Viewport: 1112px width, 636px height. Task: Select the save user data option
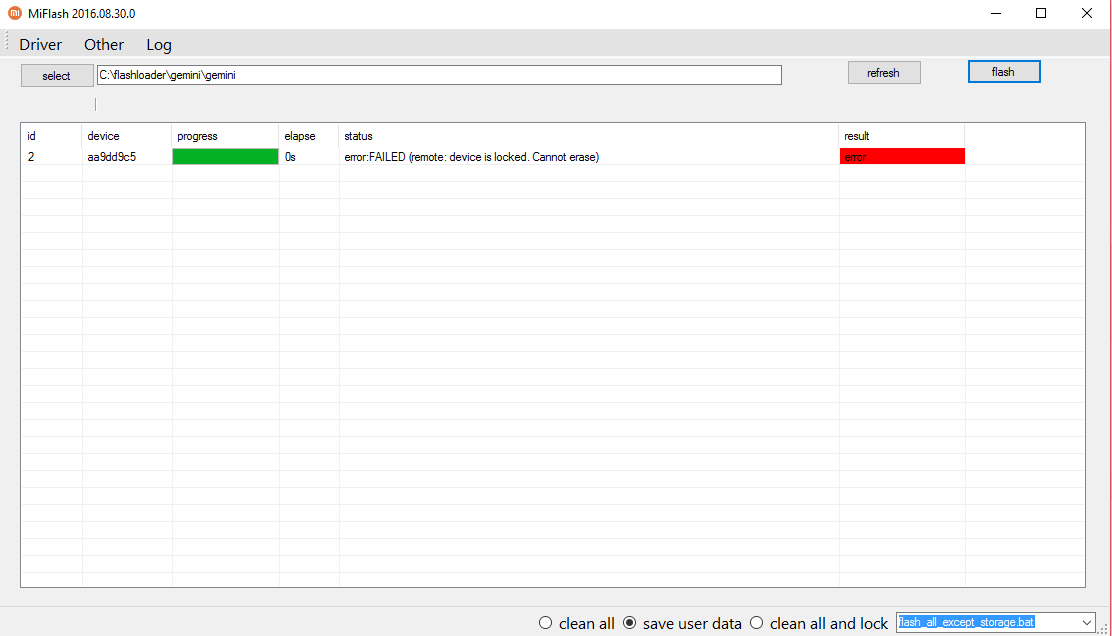pyautogui.click(x=630, y=623)
